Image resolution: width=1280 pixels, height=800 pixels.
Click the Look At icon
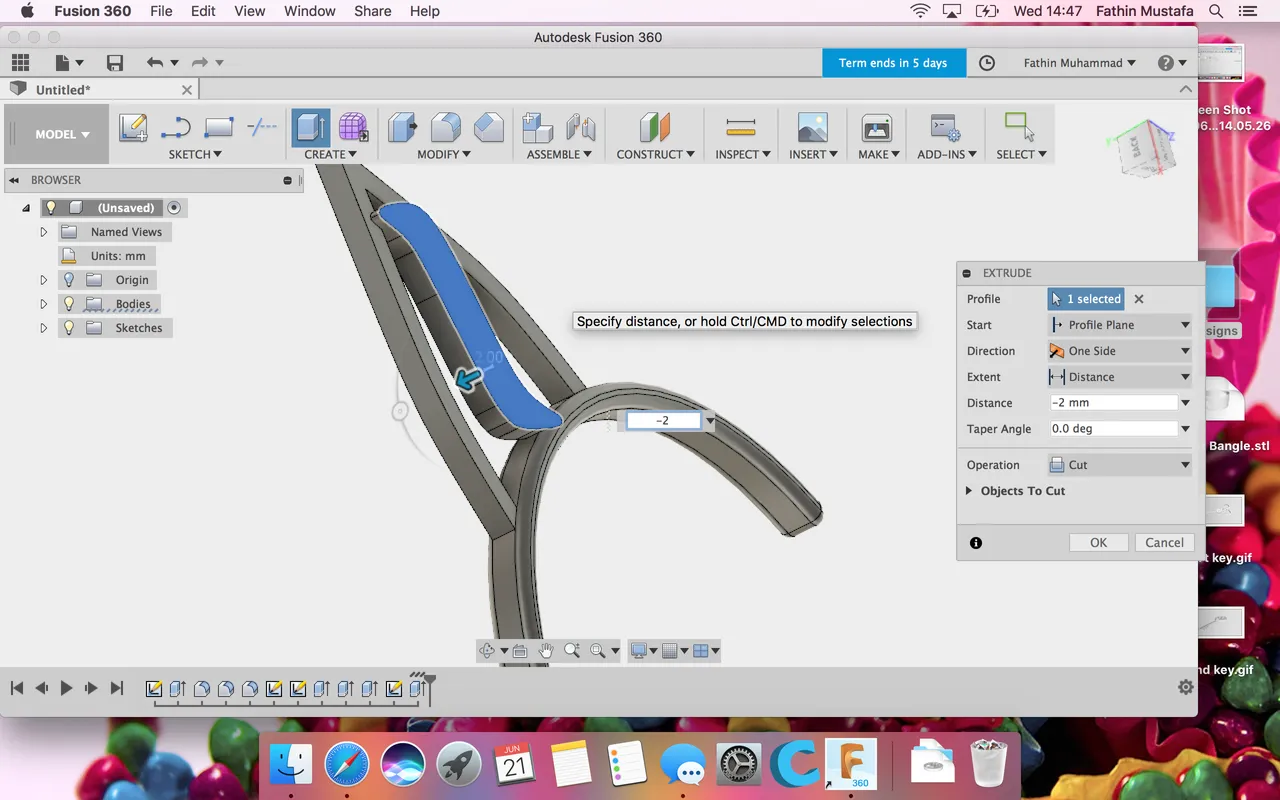pos(520,651)
